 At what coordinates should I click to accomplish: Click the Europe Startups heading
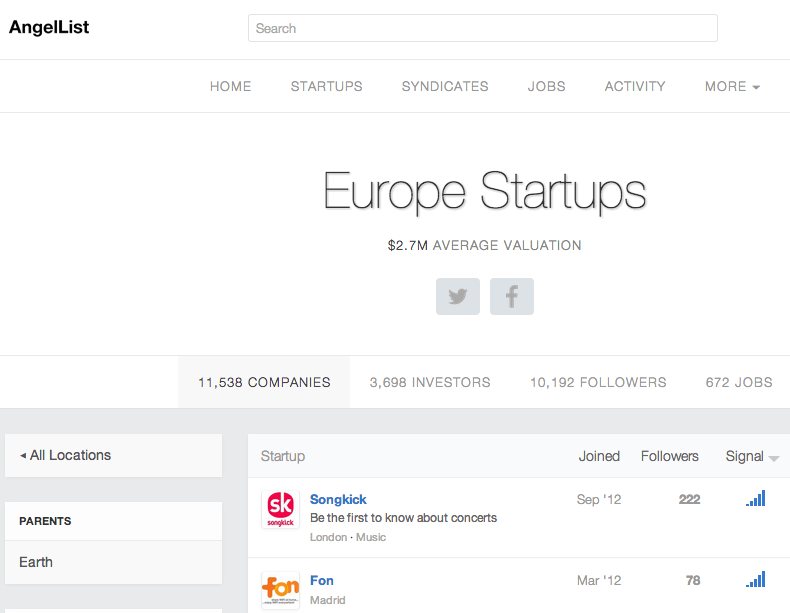484,191
